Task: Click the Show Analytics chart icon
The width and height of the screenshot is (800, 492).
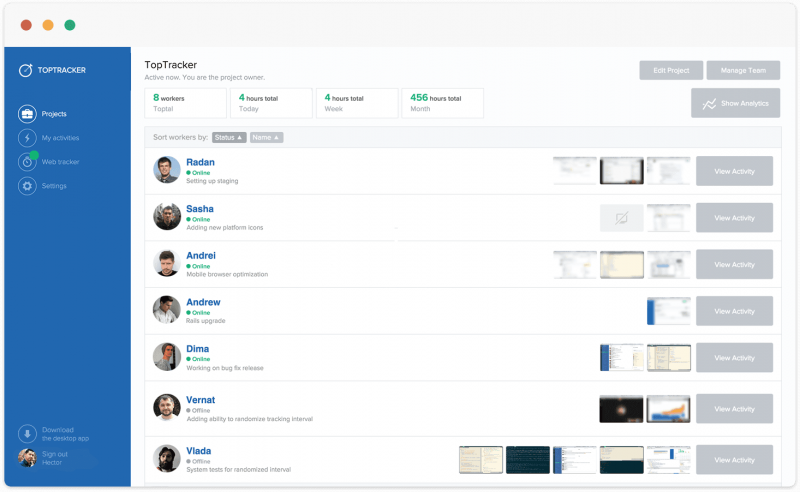Action: (x=709, y=104)
